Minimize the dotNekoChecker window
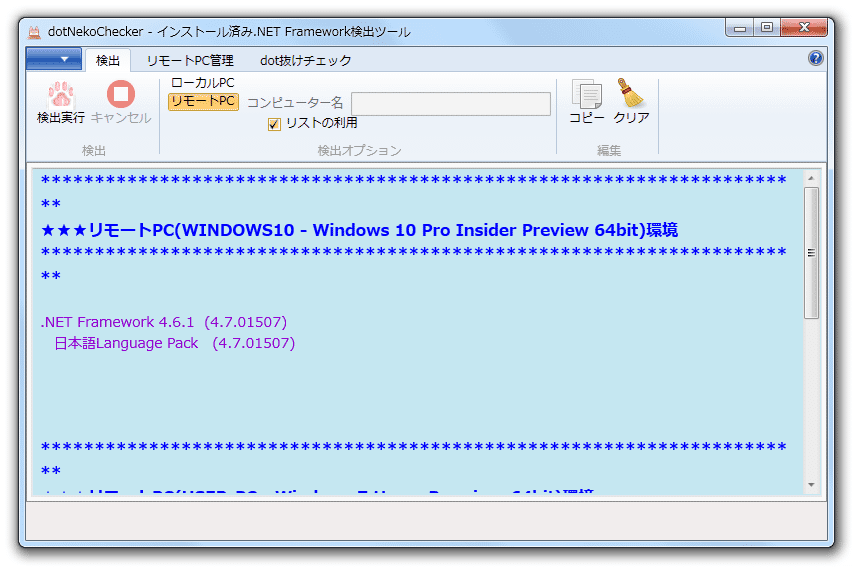 740,27
